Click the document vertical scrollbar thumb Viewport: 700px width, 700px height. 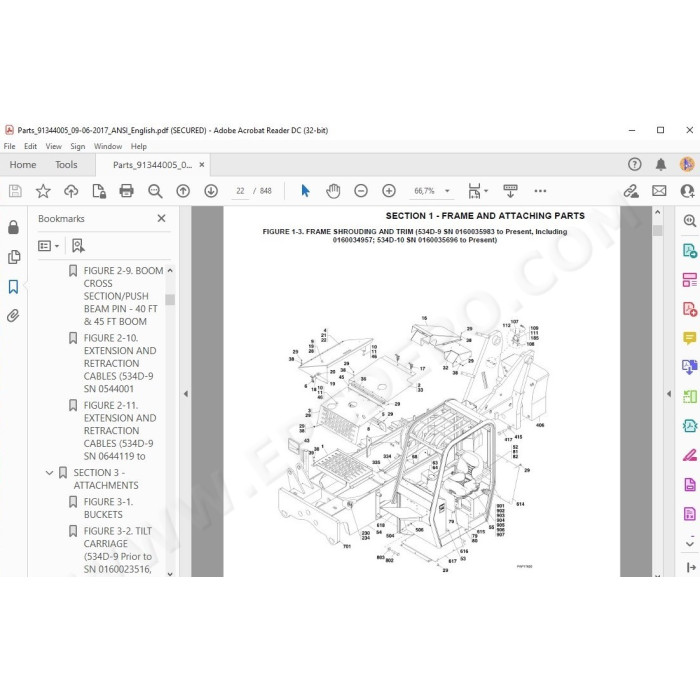(x=657, y=230)
